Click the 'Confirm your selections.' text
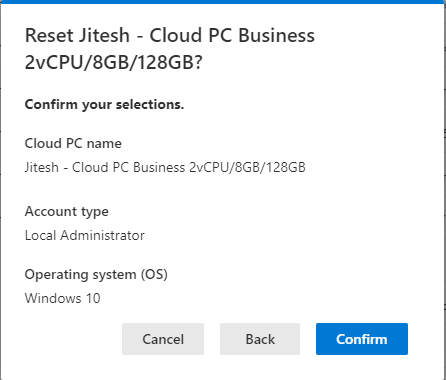Screen dimensions: 446x380 [104, 104]
